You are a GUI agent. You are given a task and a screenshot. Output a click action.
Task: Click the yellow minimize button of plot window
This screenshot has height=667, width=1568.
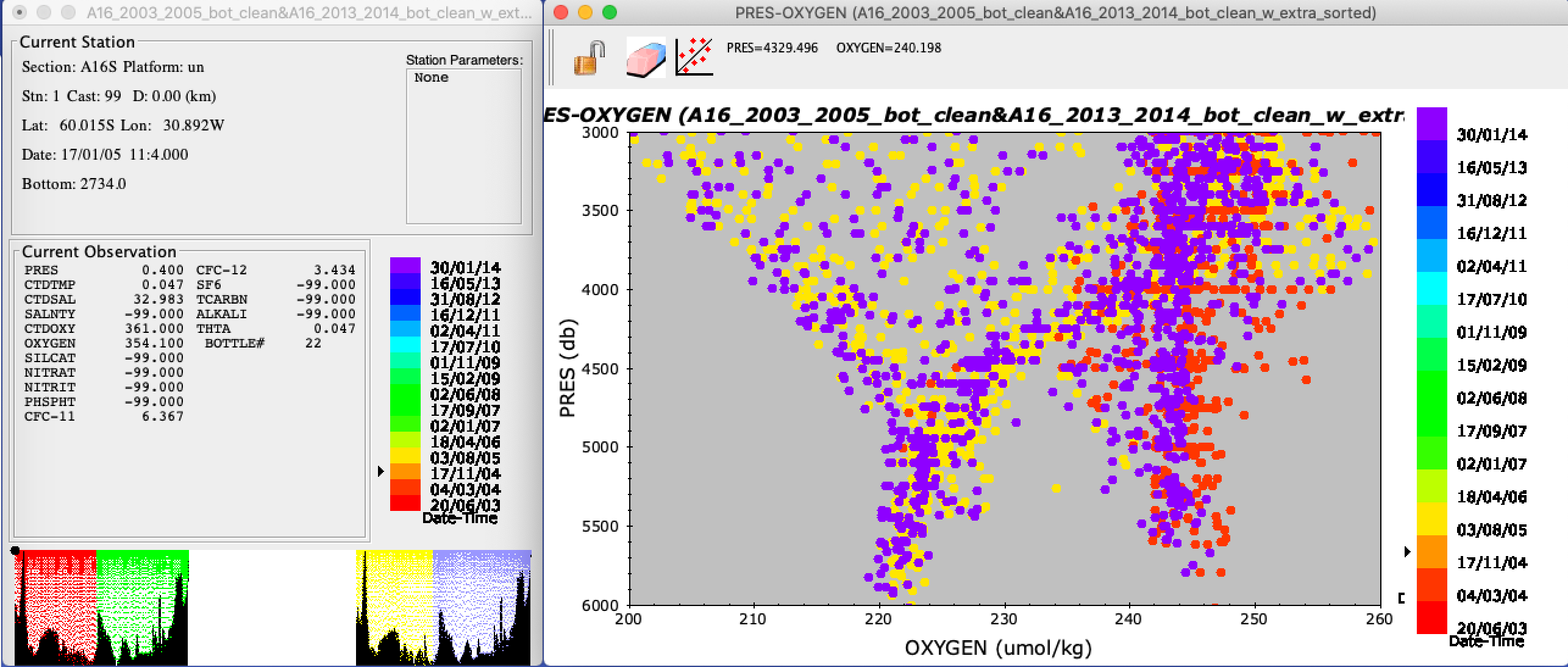pos(585,12)
